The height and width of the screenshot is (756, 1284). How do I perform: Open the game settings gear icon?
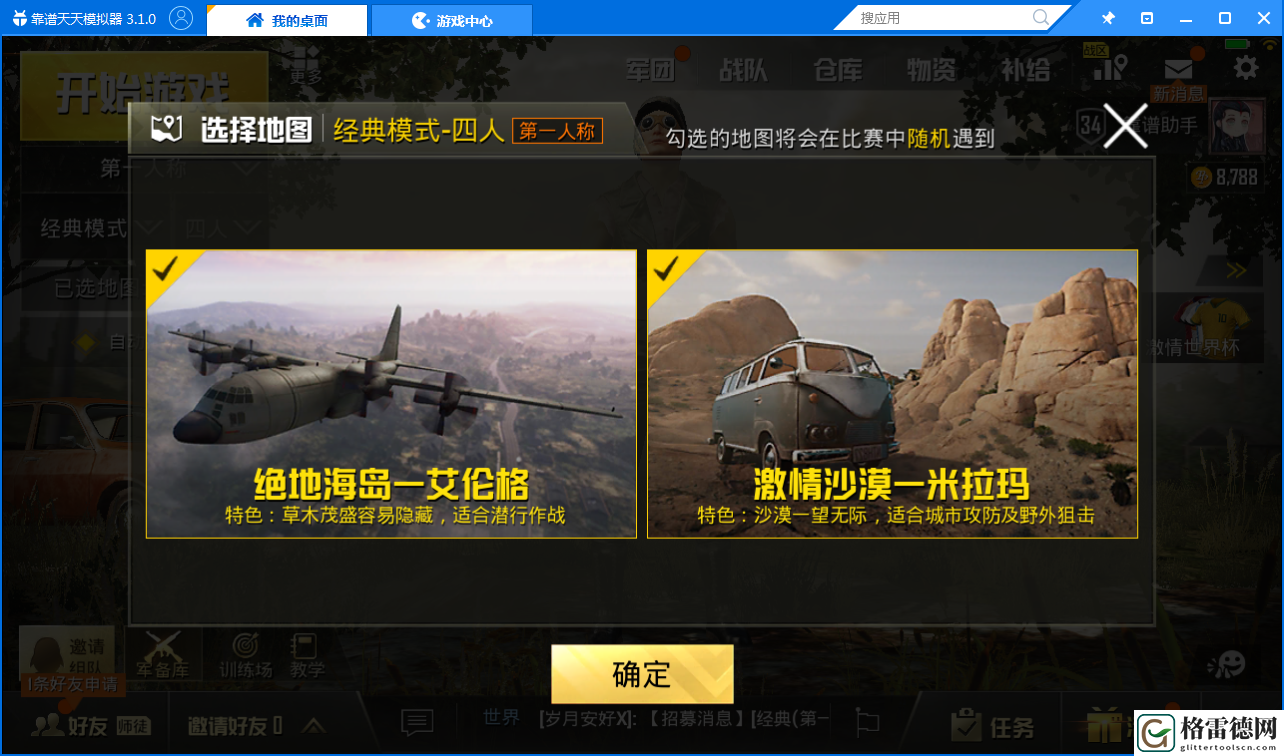(1245, 68)
